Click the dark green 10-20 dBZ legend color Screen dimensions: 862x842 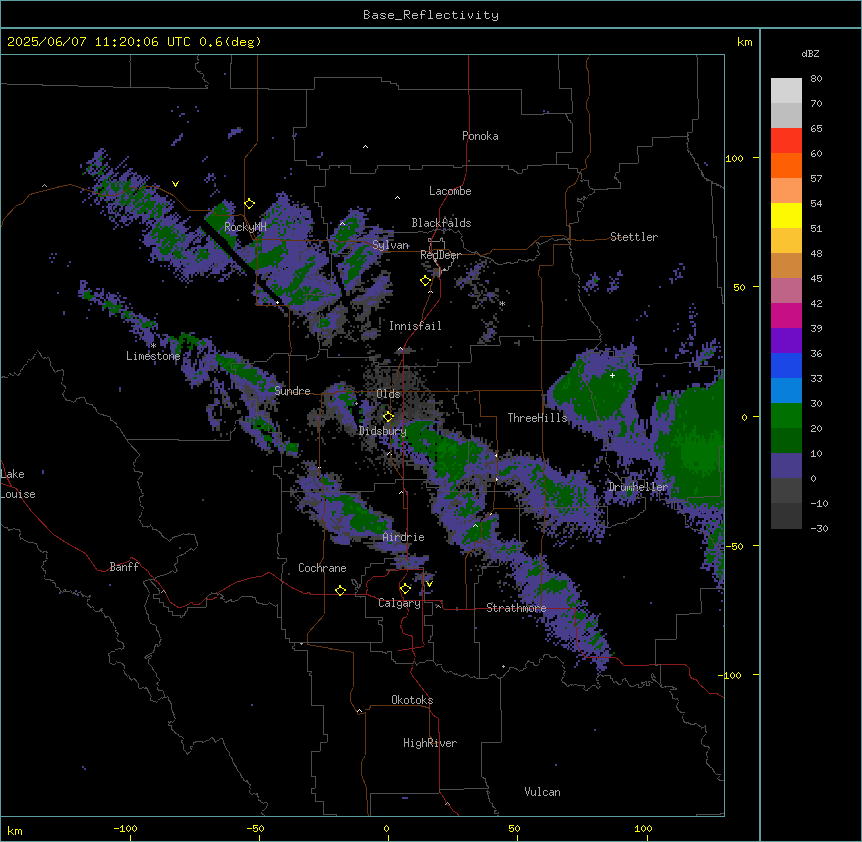coord(786,441)
